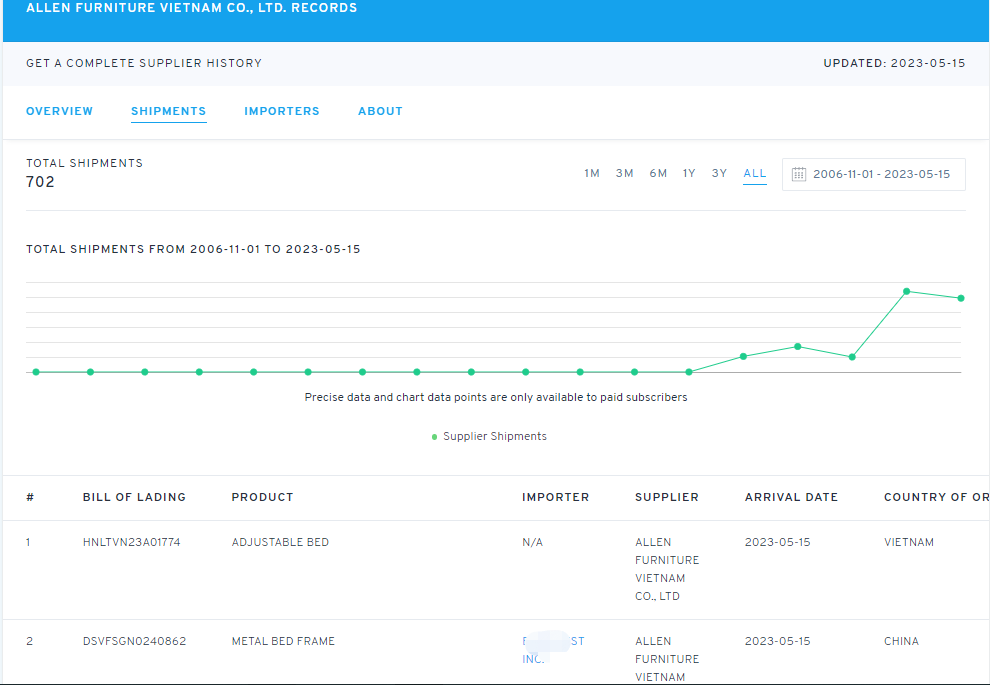Click the Allen Furniture Vietnam records heading
Viewport: 990px width, 685px height.
tap(191, 8)
